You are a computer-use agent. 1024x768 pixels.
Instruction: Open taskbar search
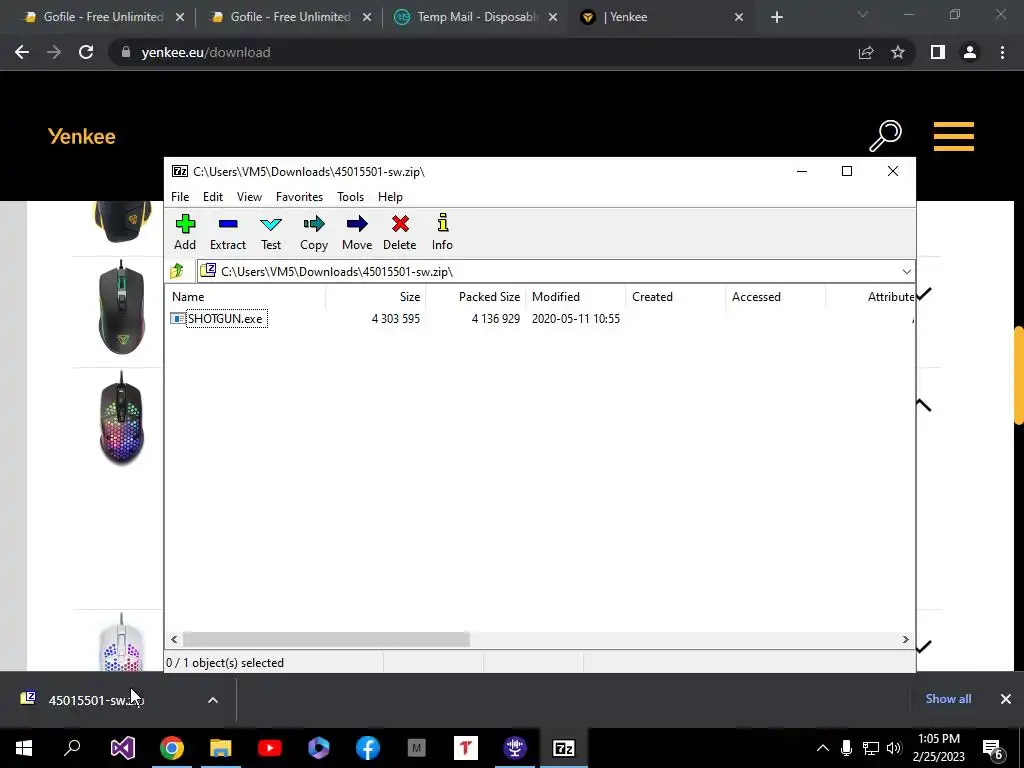tap(72, 748)
